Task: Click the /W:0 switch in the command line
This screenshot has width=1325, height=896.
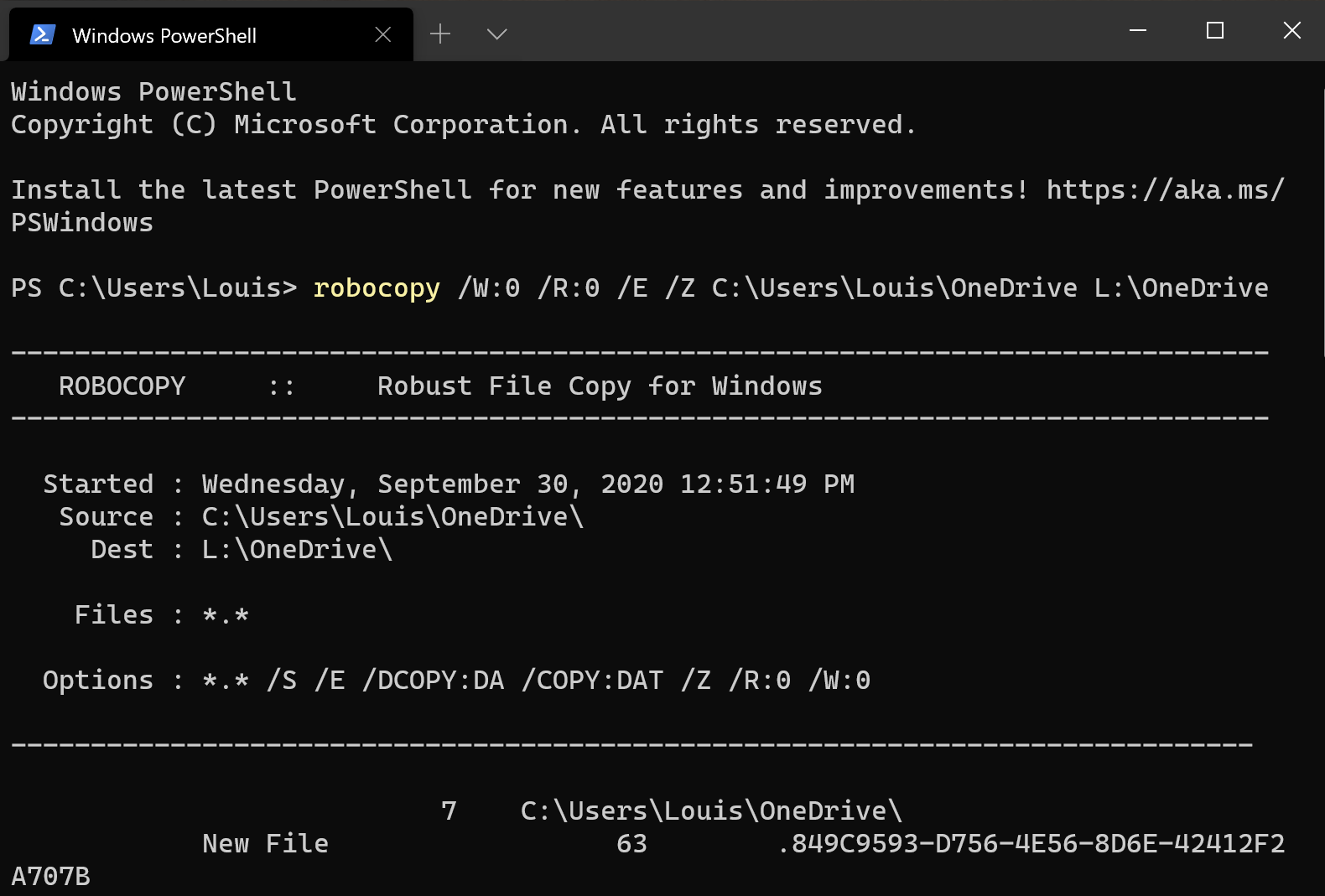Action: (489, 288)
